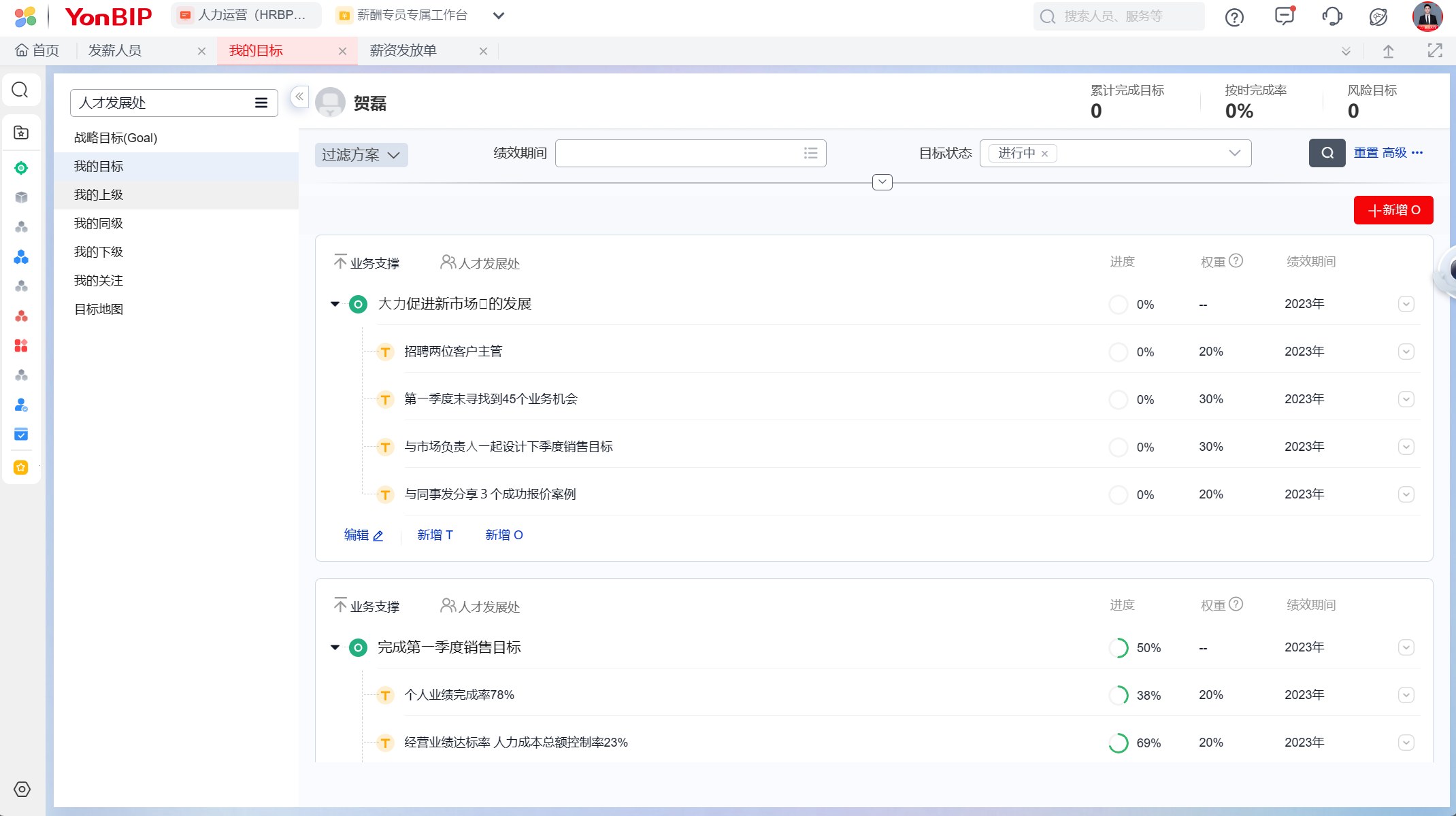Click the 绩效期间 input field

click(x=691, y=153)
